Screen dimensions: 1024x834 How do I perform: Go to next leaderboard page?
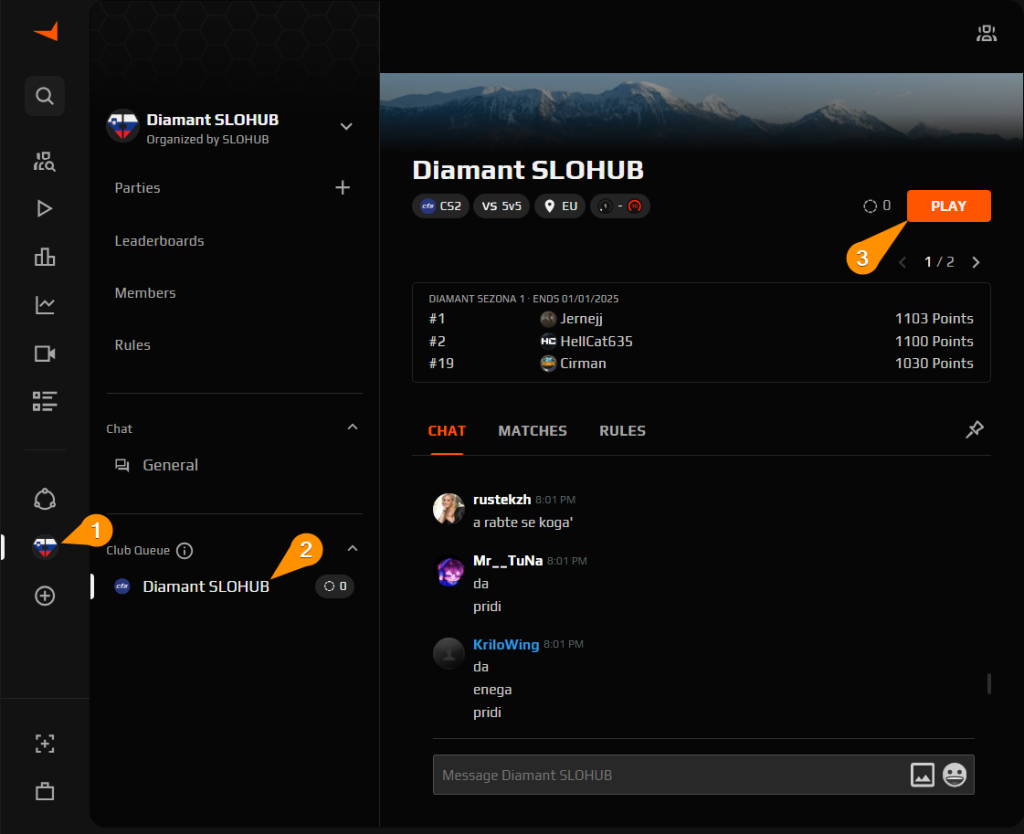click(x=976, y=263)
